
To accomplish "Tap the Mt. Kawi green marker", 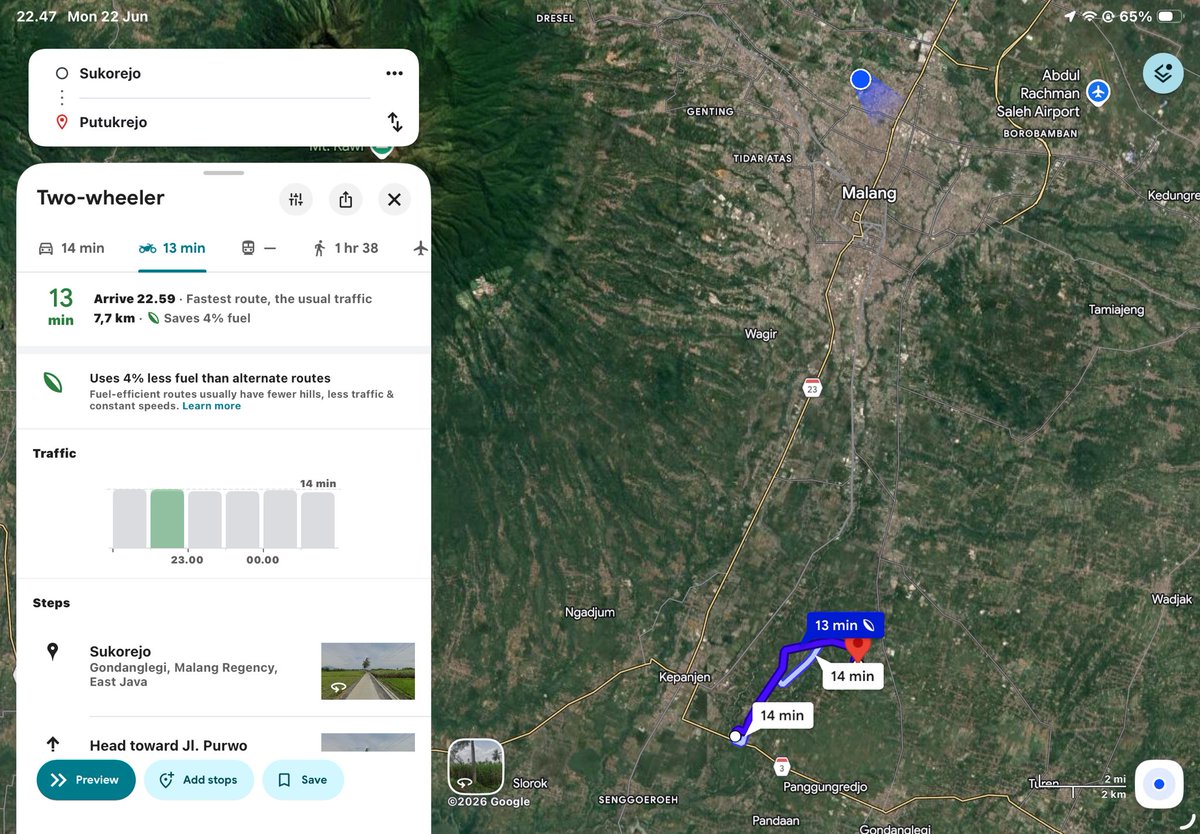I will (x=380, y=148).
